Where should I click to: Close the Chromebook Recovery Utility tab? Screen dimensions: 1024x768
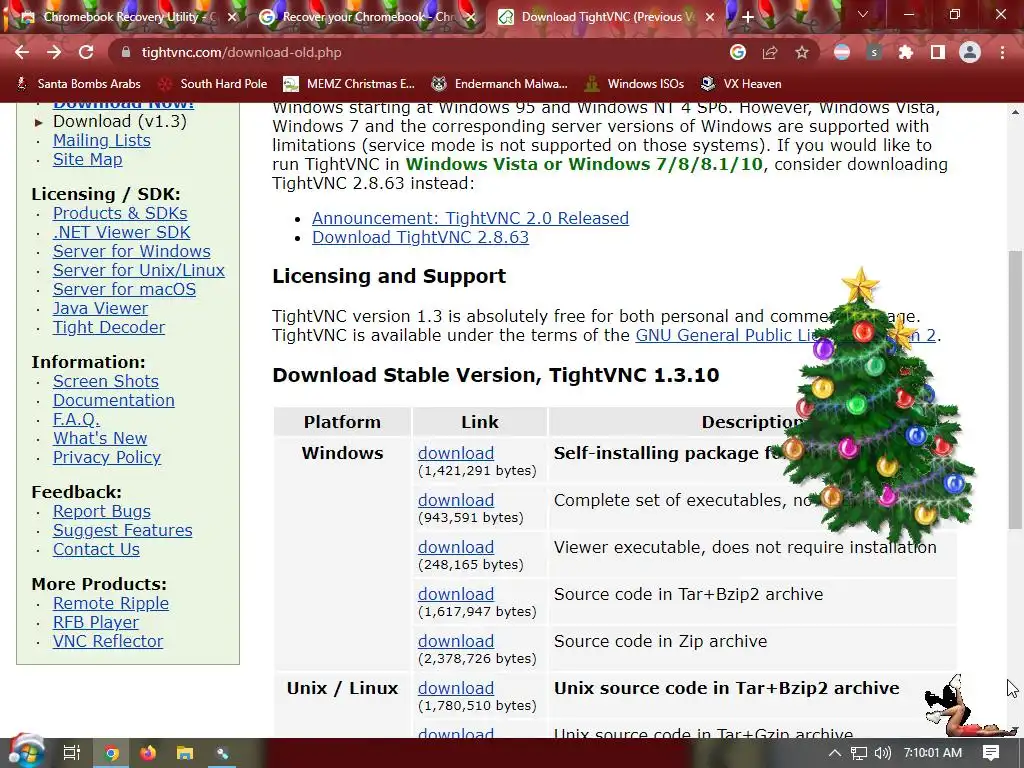coord(232,17)
